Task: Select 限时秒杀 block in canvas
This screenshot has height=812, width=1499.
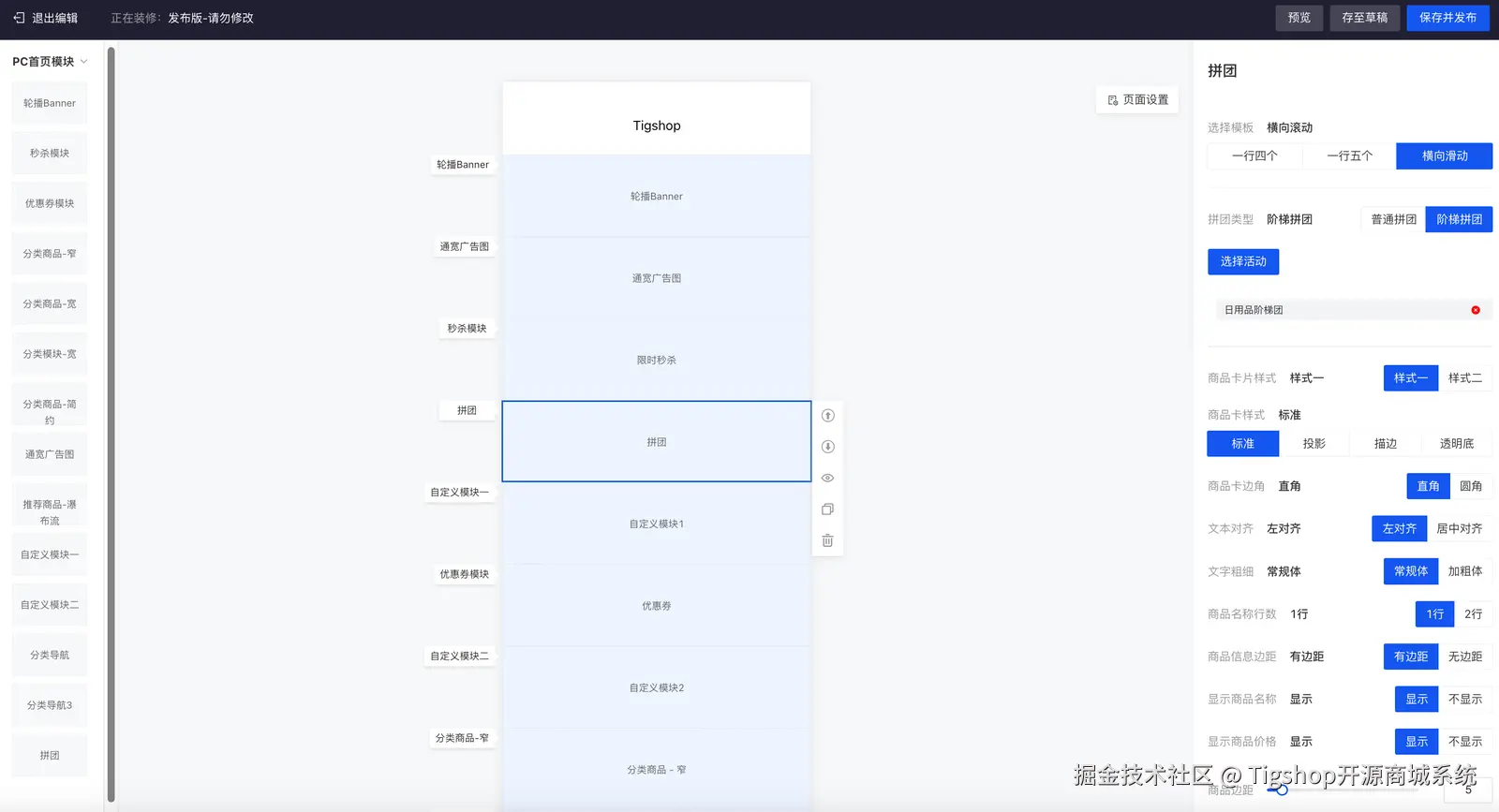Action: point(656,360)
